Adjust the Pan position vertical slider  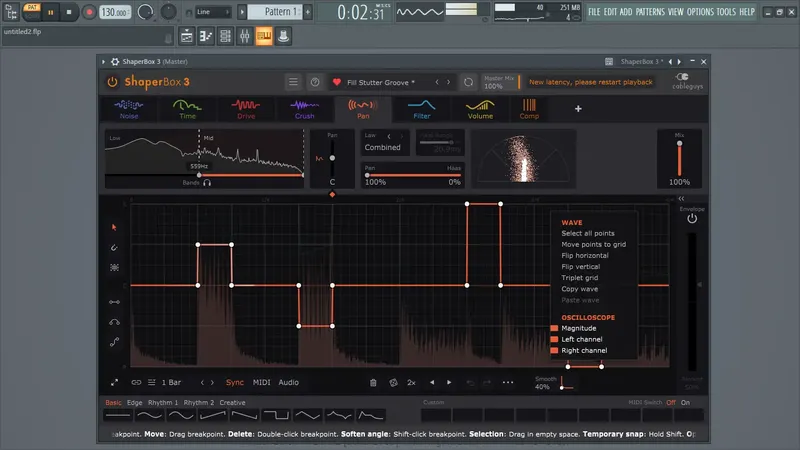click(x=332, y=158)
